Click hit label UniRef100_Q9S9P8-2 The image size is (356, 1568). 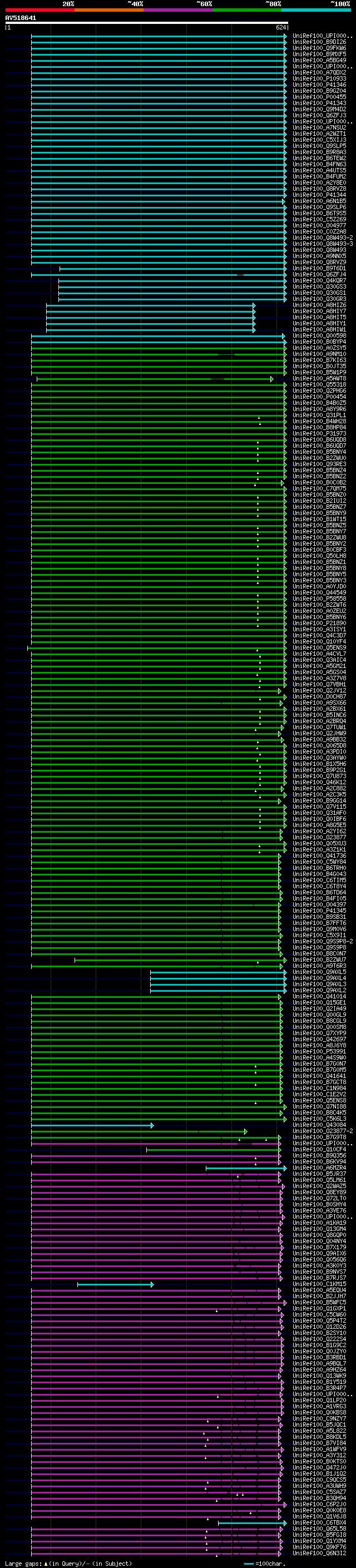[323, 941]
